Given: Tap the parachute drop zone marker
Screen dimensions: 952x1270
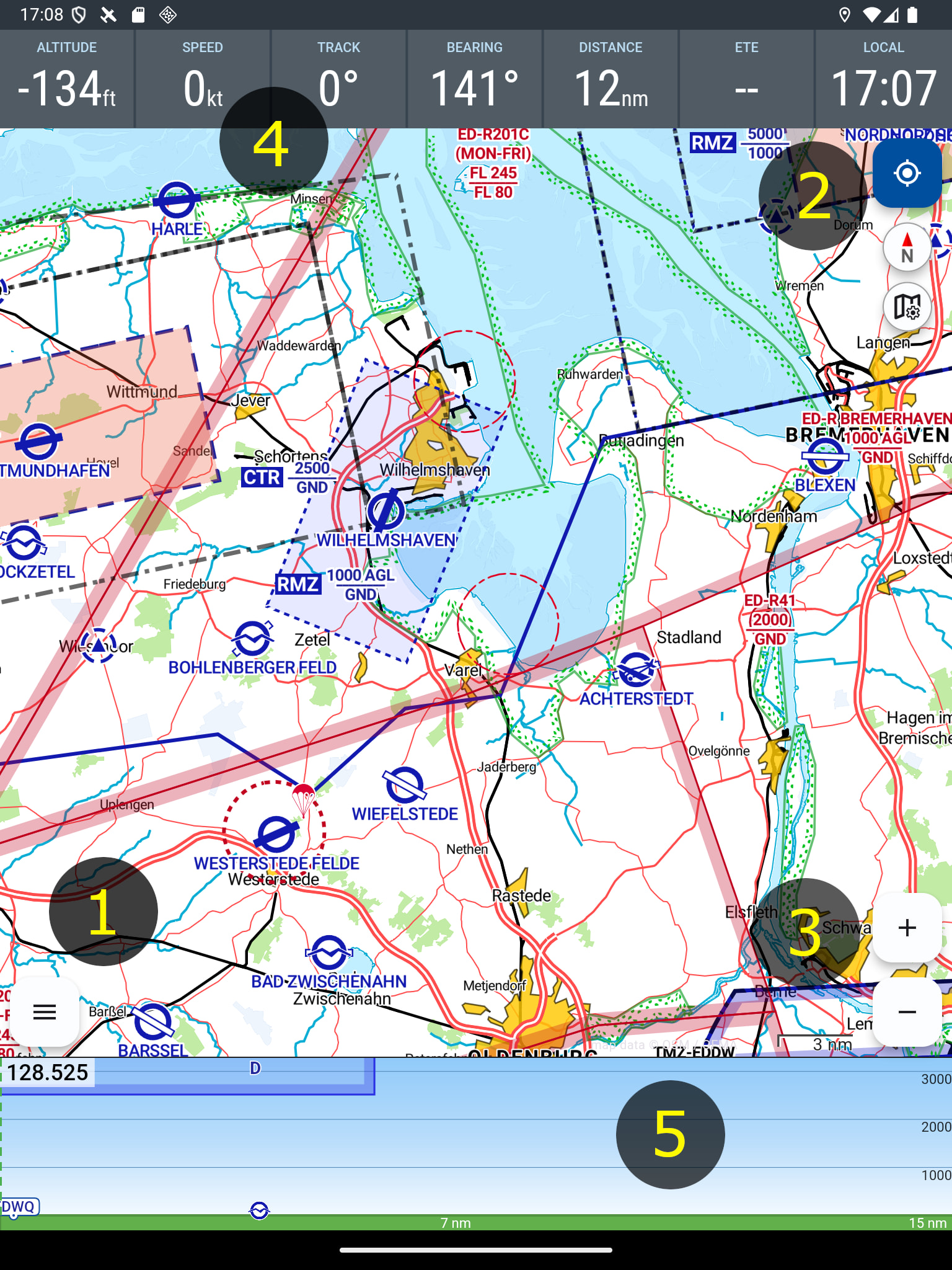Looking at the screenshot, I should click(303, 798).
